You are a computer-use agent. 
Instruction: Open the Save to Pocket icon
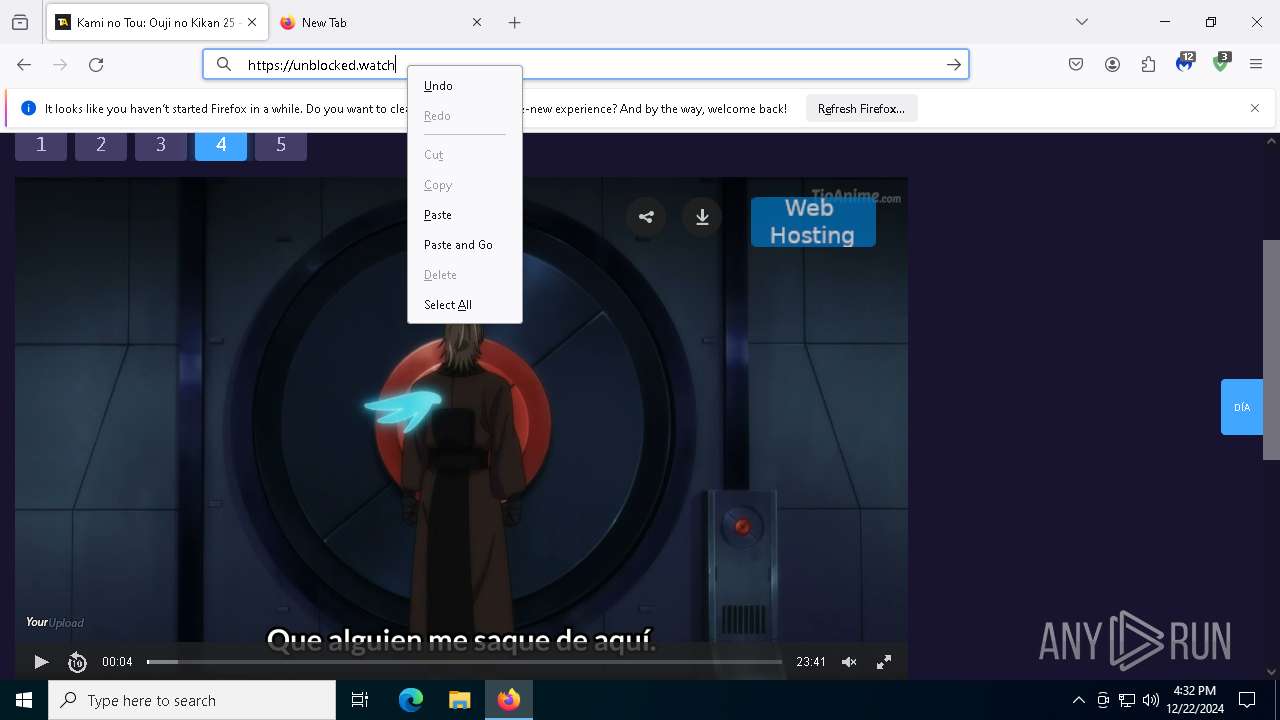pos(1076,64)
